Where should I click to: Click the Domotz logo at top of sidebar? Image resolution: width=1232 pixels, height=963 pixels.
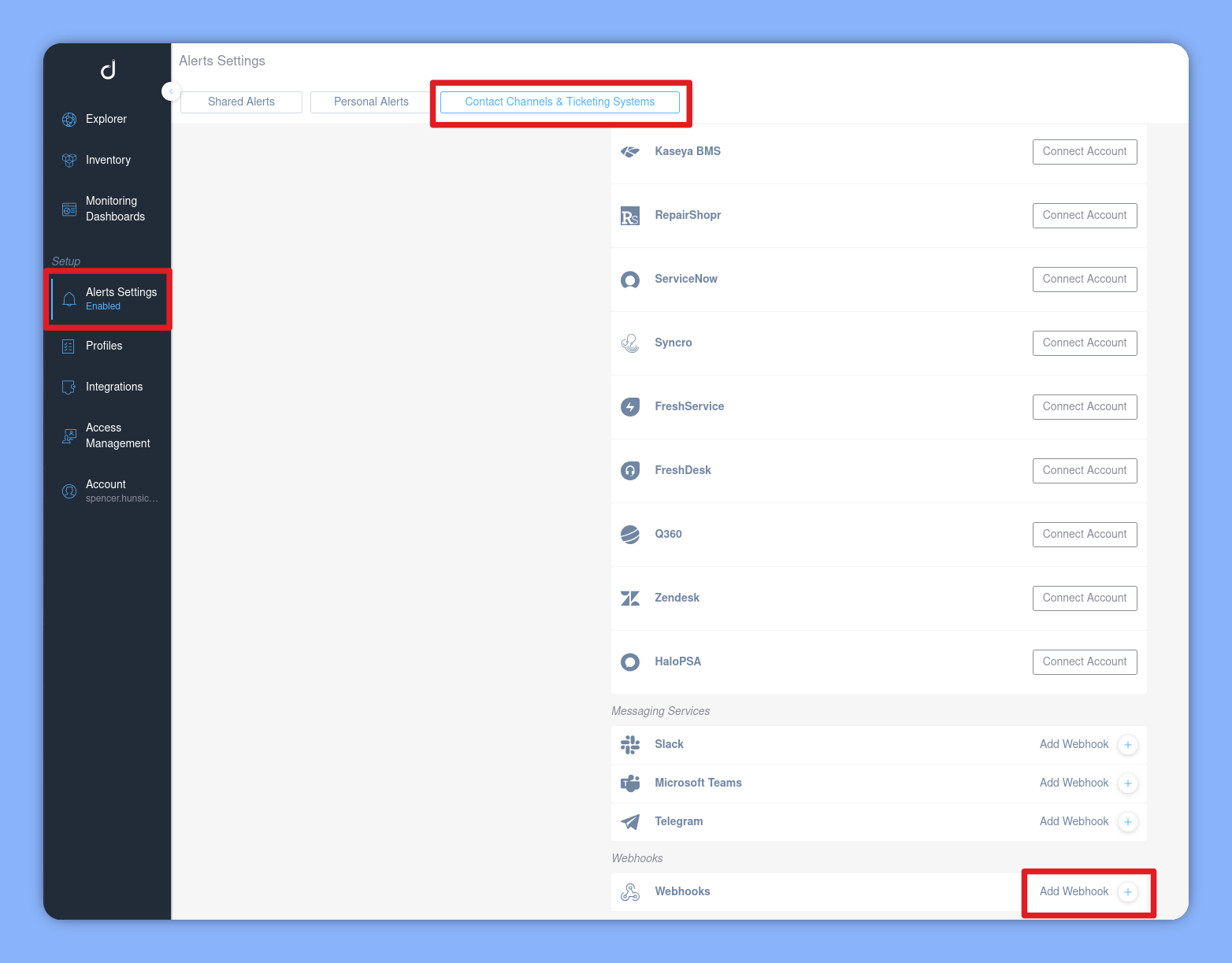tap(108, 69)
